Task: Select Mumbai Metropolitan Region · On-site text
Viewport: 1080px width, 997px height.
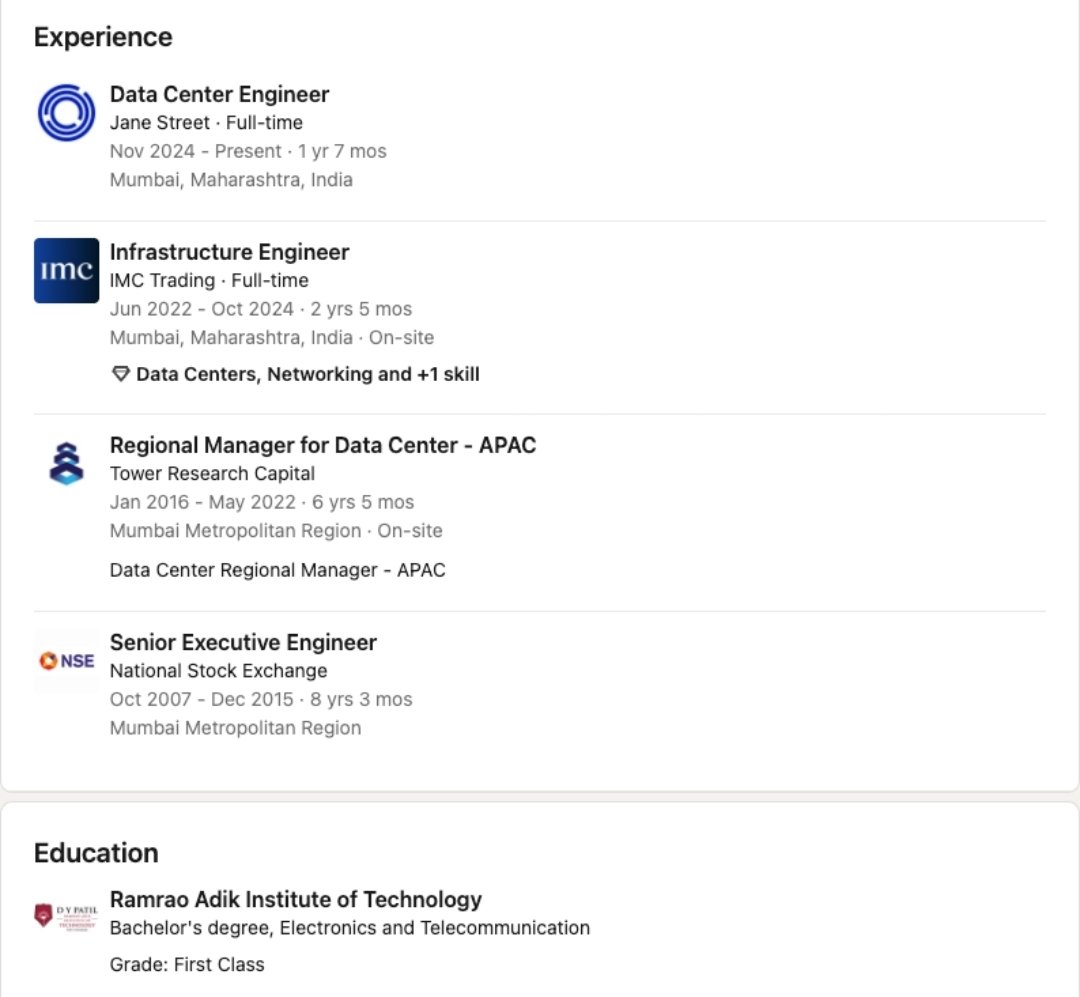Action: click(x=276, y=531)
